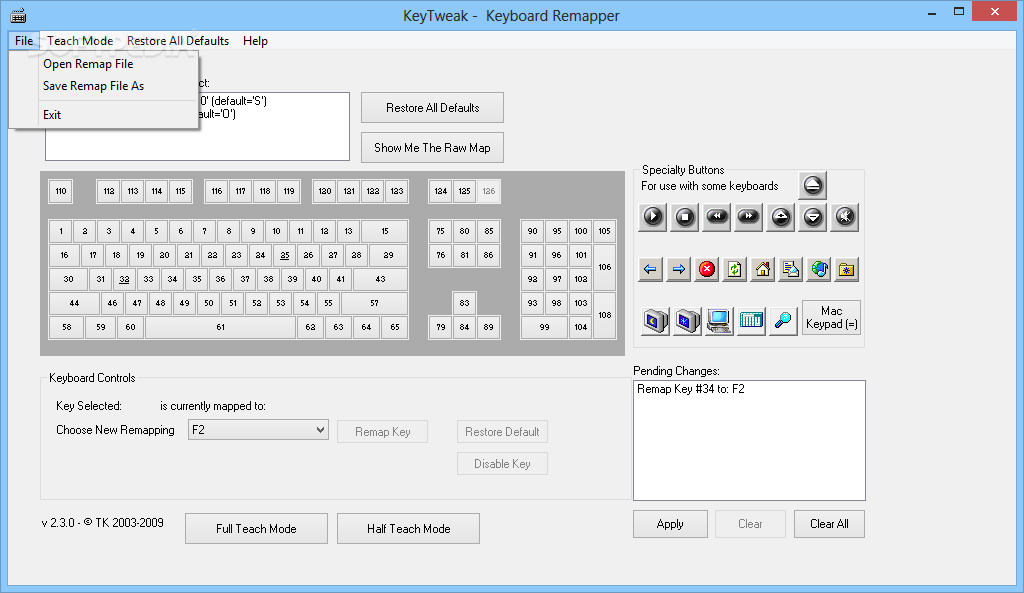1024x593 pixels.
Task: Select keyboard key 83
Action: click(x=464, y=303)
